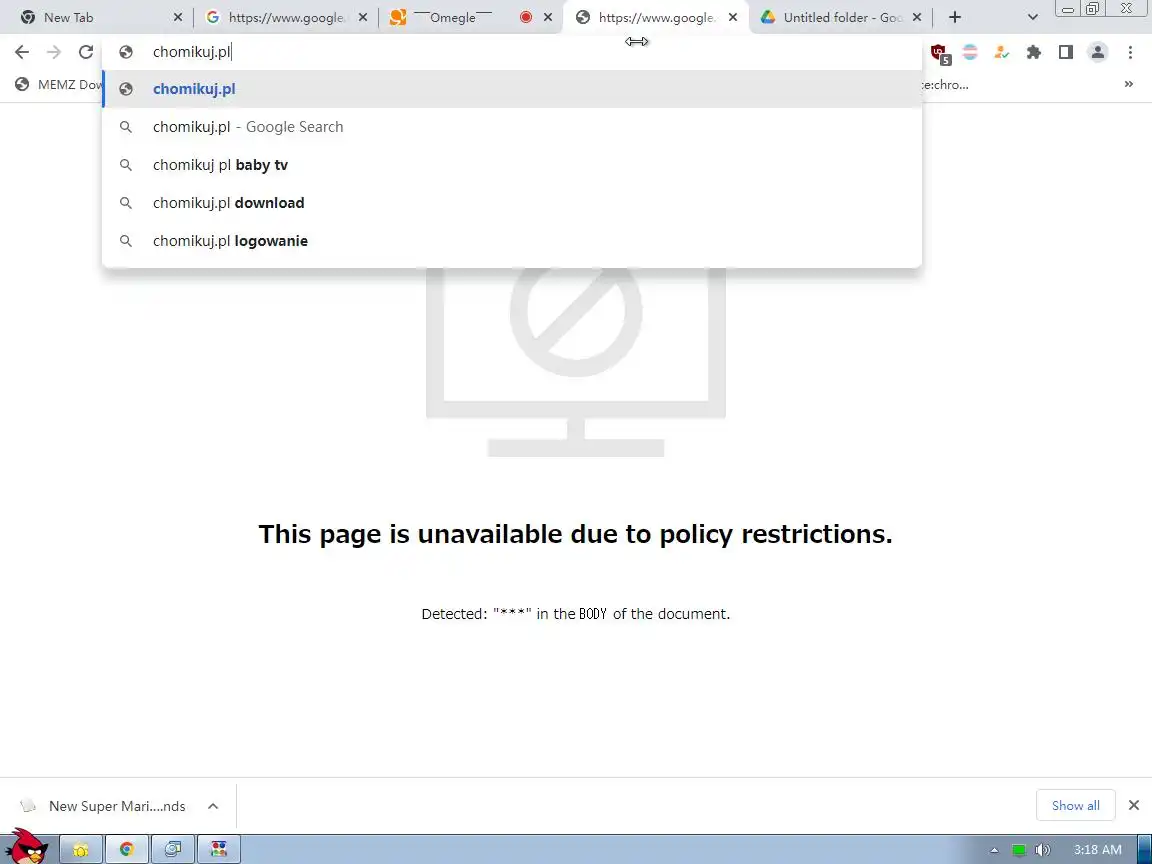Toggle the browser side panel
This screenshot has height=864, width=1152.
(1065, 52)
